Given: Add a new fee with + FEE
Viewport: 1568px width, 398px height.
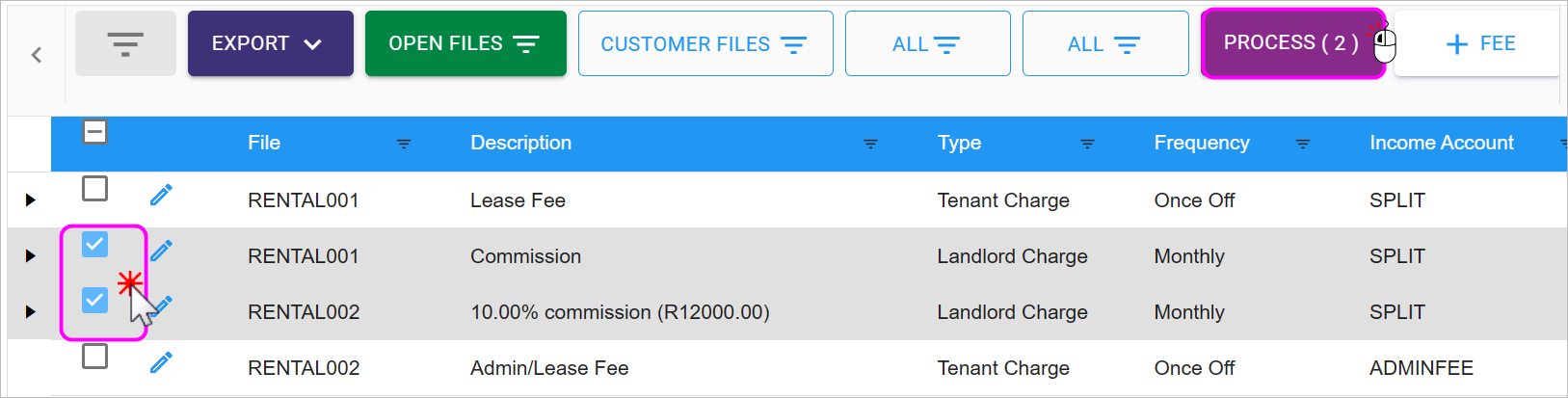Looking at the screenshot, I should [1479, 43].
